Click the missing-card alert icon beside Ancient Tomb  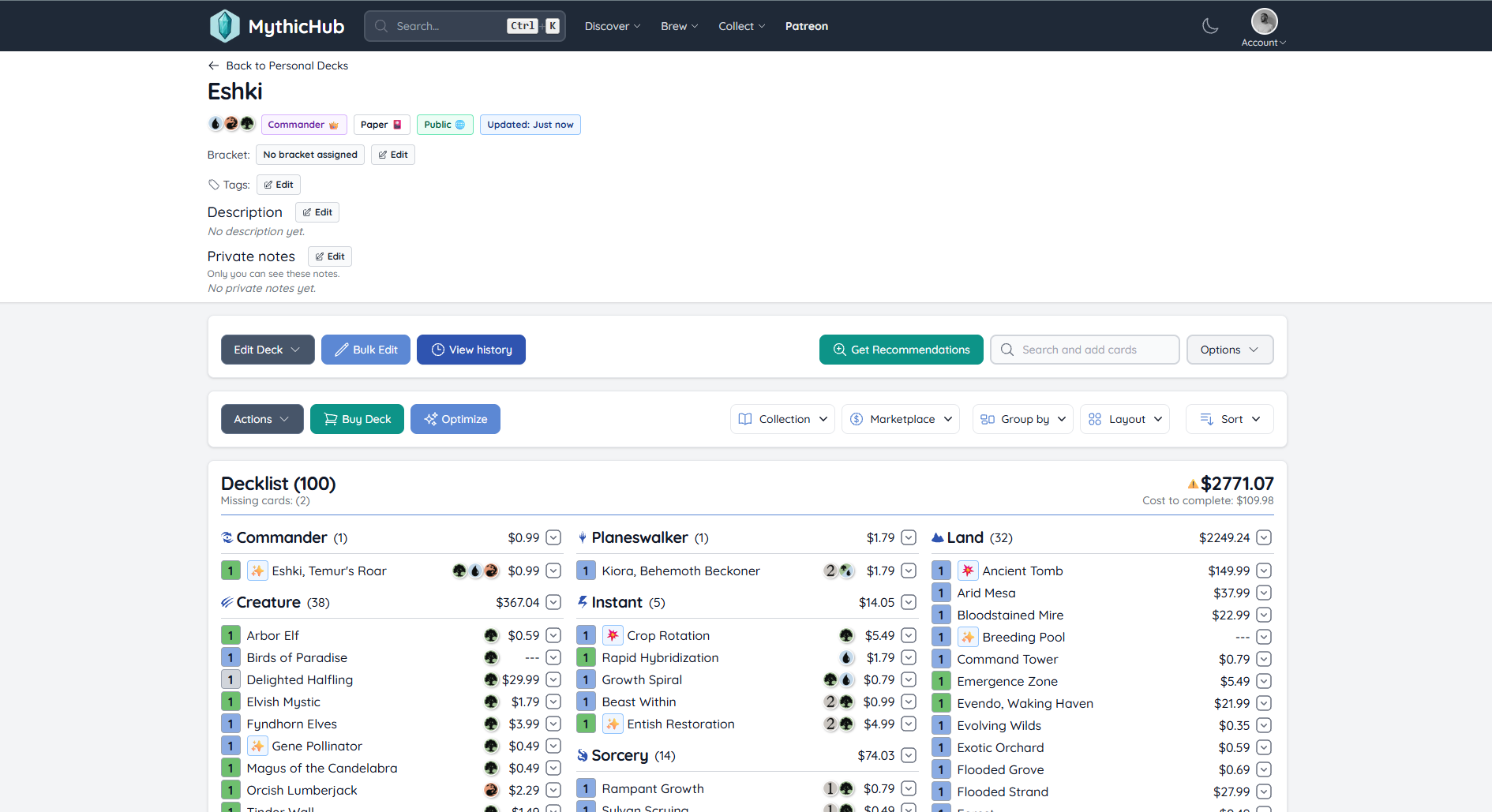point(967,570)
